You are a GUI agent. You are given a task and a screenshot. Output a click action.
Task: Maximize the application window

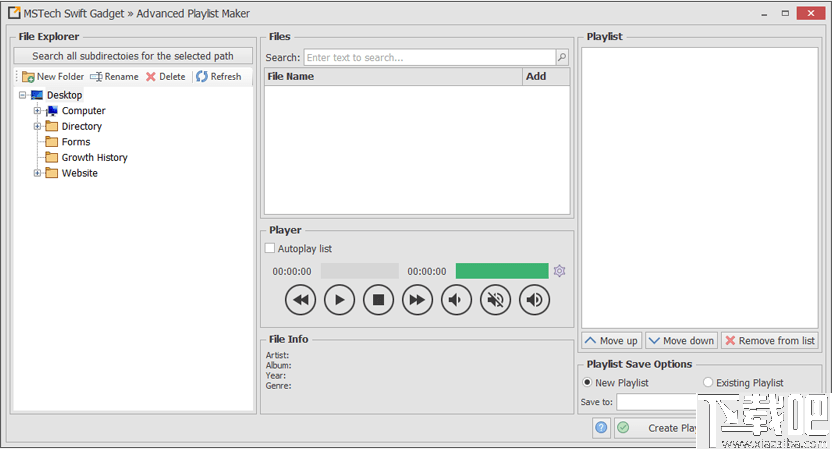[785, 13]
